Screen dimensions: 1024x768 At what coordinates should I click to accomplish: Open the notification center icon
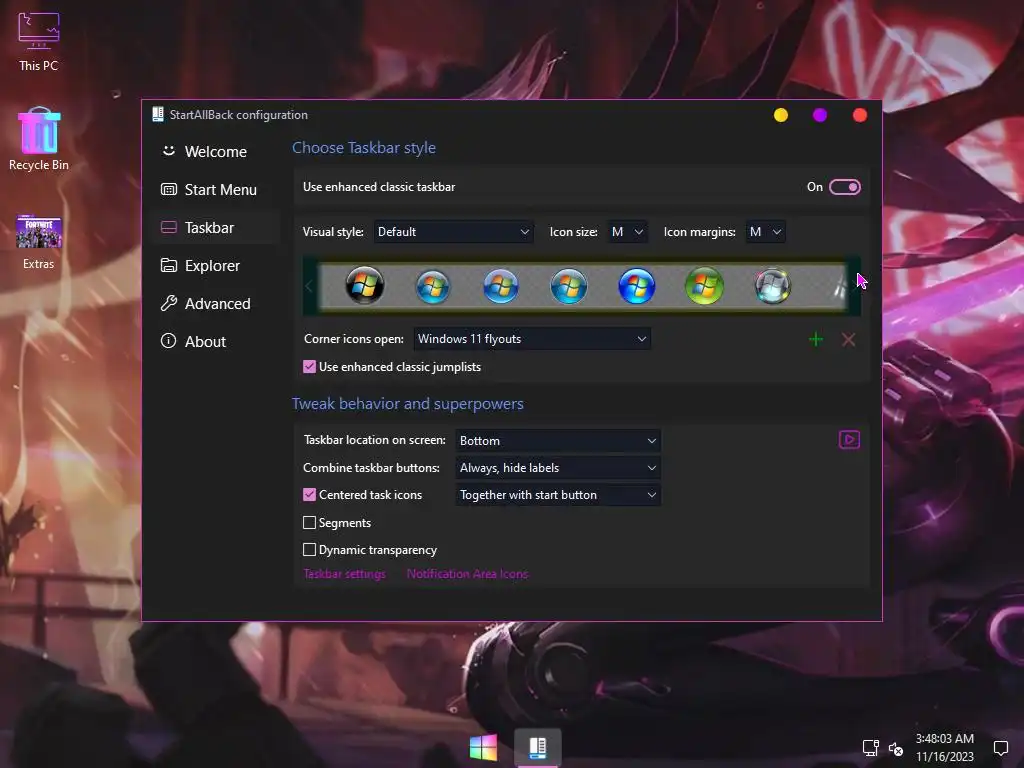pos(1000,748)
